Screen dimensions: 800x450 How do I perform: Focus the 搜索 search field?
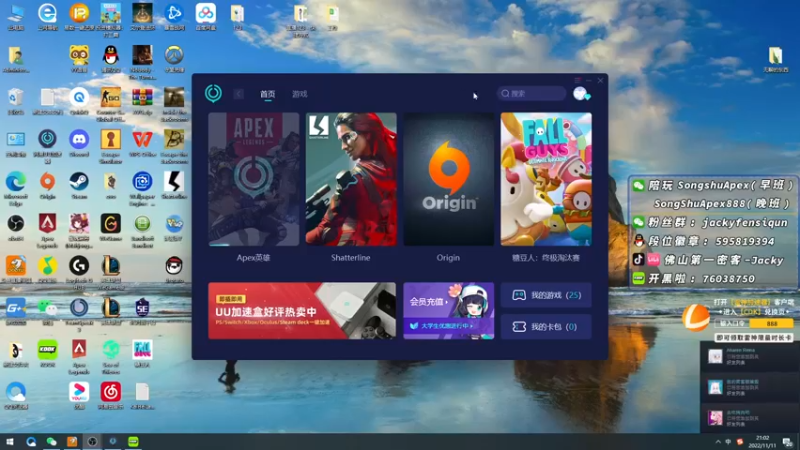[x=531, y=93]
